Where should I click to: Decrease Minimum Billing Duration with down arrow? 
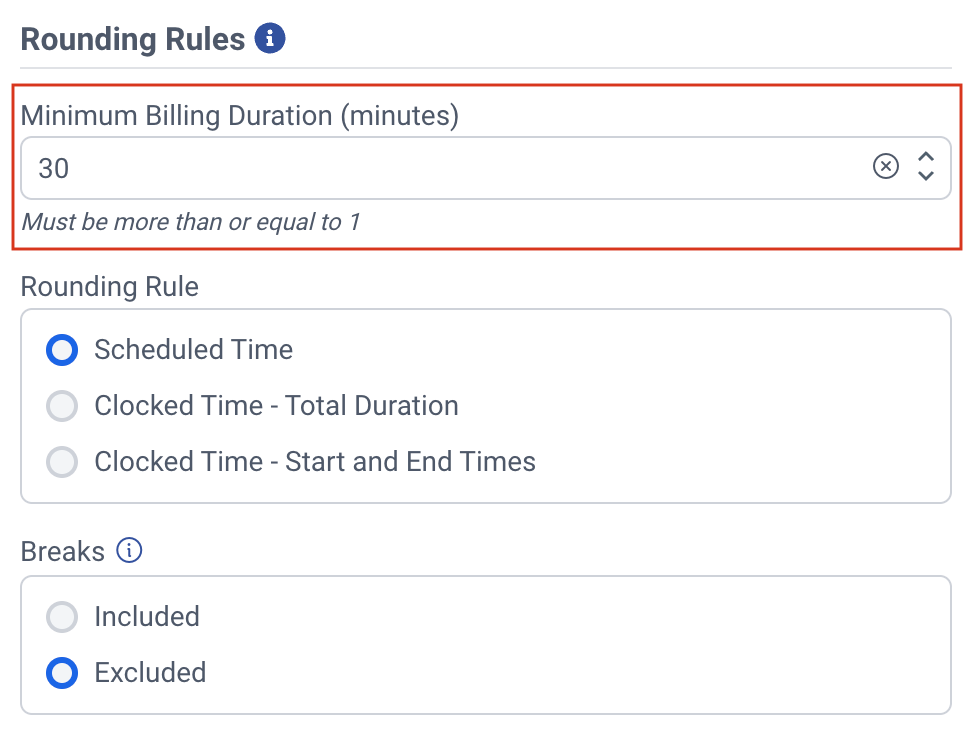pyautogui.click(x=926, y=177)
